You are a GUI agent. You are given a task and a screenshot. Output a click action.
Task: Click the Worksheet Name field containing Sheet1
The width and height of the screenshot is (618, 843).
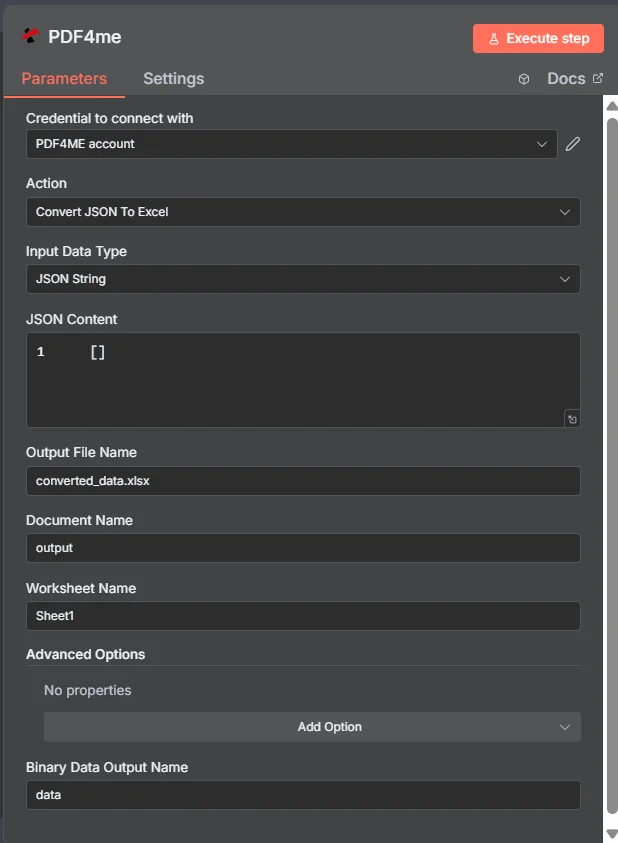coord(303,616)
